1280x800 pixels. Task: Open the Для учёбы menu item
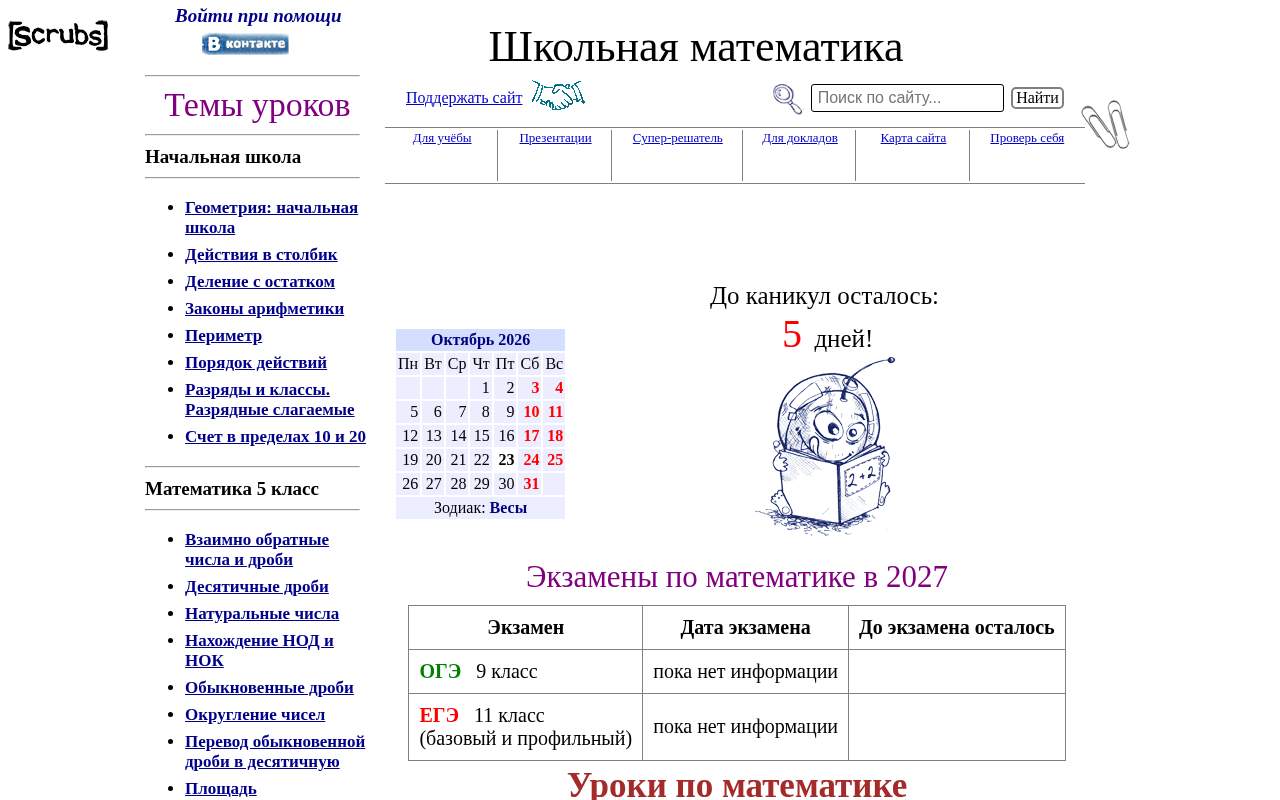442,138
